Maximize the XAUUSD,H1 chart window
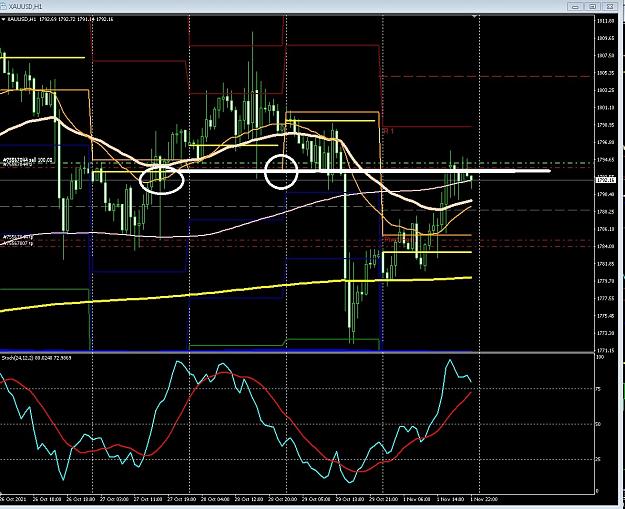 (x=592, y=7)
